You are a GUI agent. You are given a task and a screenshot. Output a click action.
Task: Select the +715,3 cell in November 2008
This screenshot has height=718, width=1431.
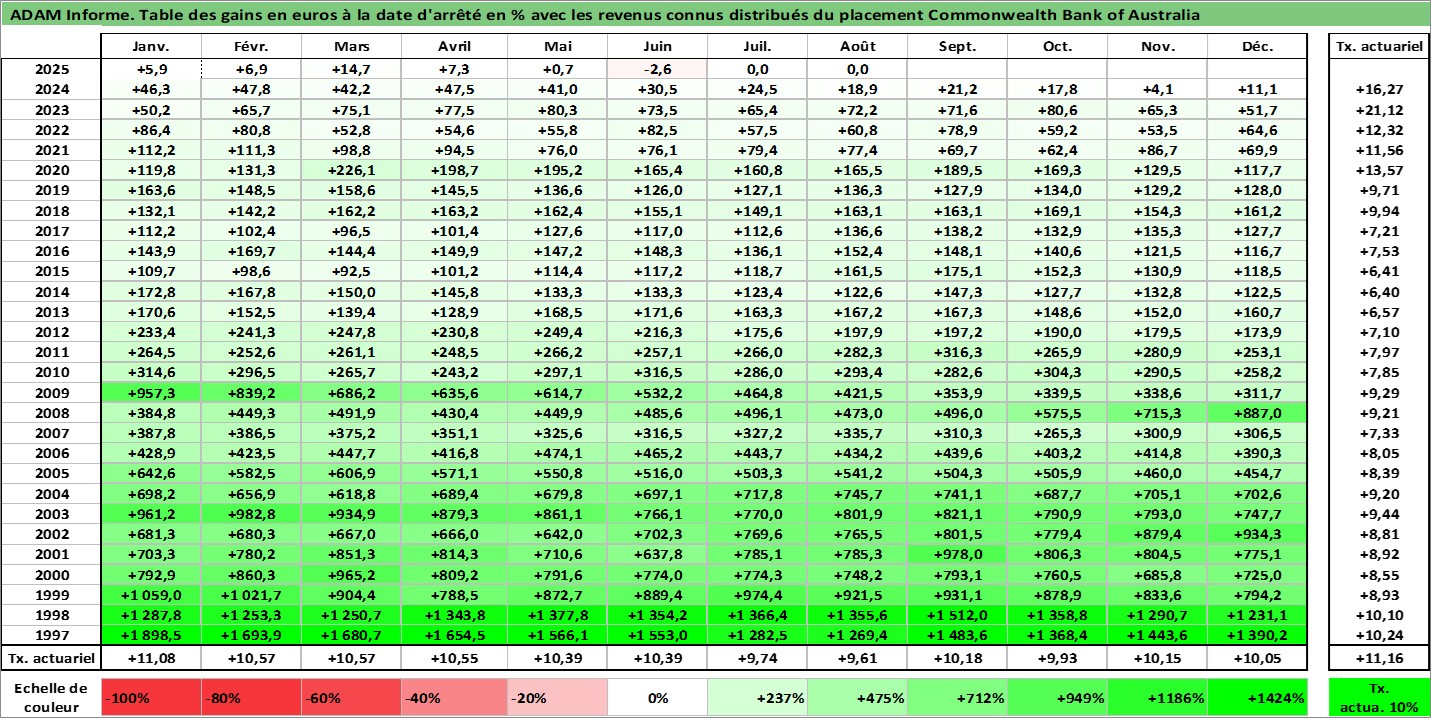point(1158,413)
